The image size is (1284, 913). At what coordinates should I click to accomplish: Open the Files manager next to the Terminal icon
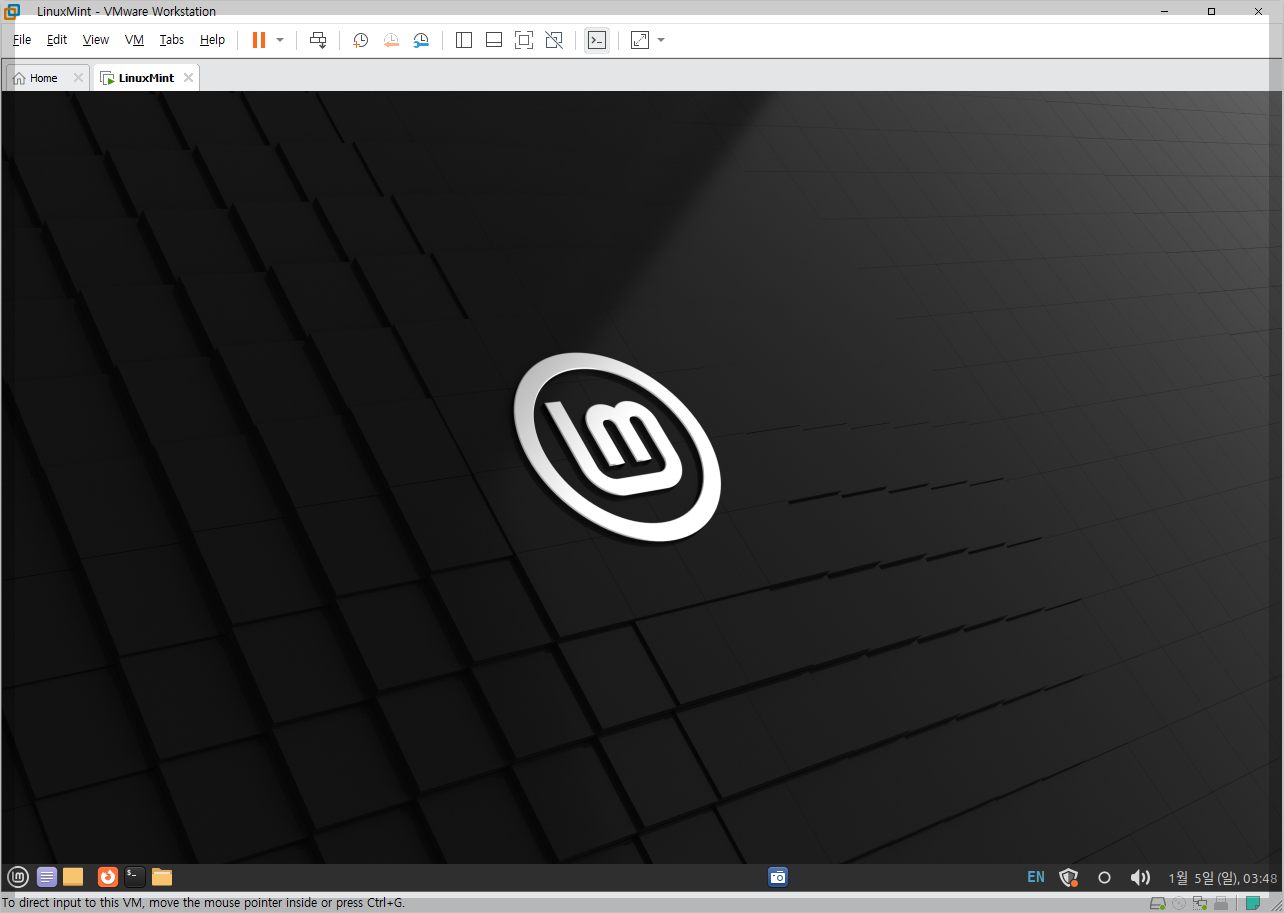162,877
